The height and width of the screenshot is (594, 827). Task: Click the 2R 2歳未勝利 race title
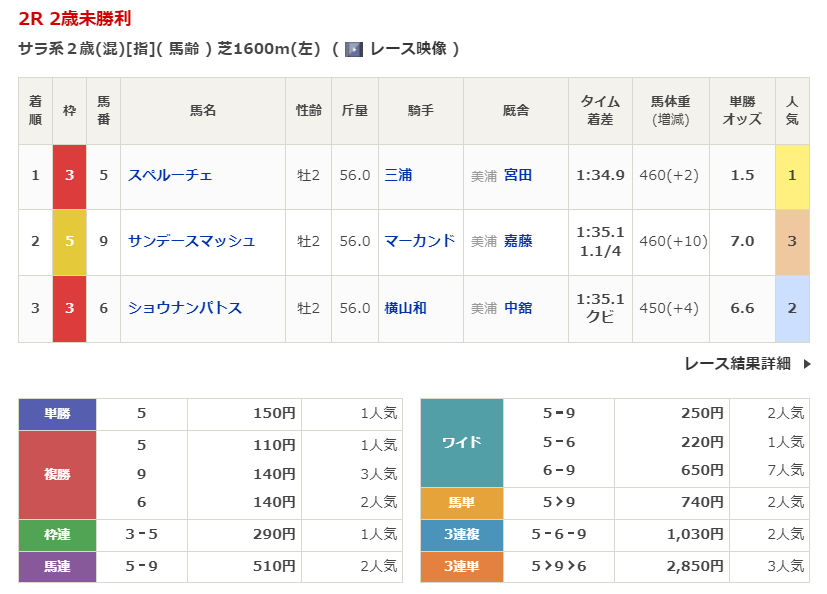point(75,19)
